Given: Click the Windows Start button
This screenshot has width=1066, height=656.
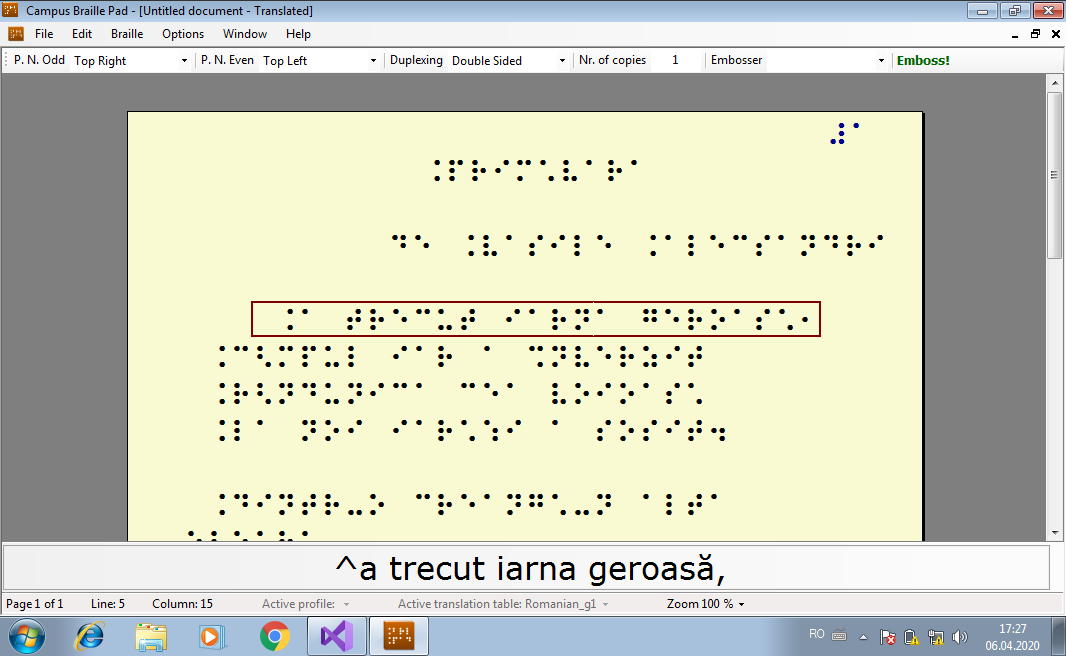Looking at the screenshot, I should click(26, 635).
